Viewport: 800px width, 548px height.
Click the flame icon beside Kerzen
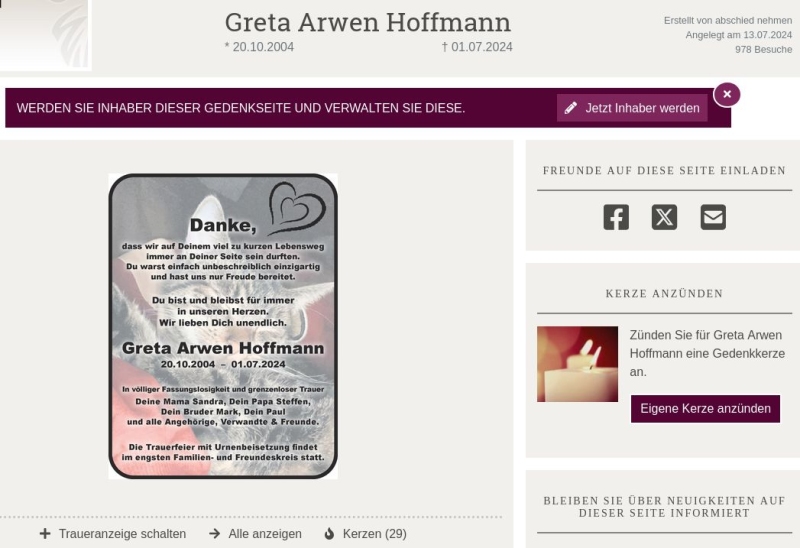(x=330, y=534)
